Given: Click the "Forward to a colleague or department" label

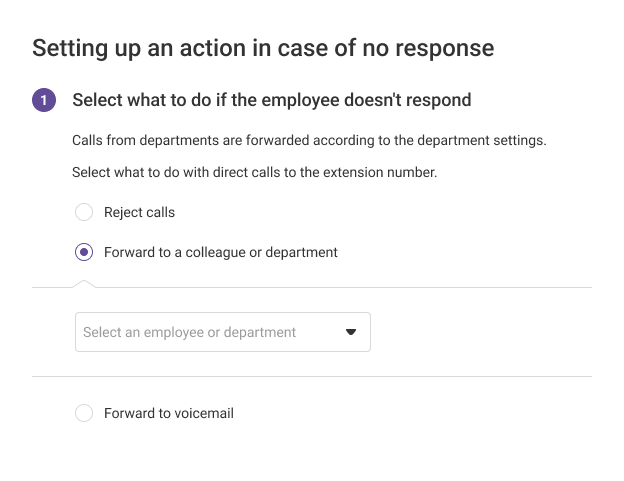Looking at the screenshot, I should tap(220, 252).
